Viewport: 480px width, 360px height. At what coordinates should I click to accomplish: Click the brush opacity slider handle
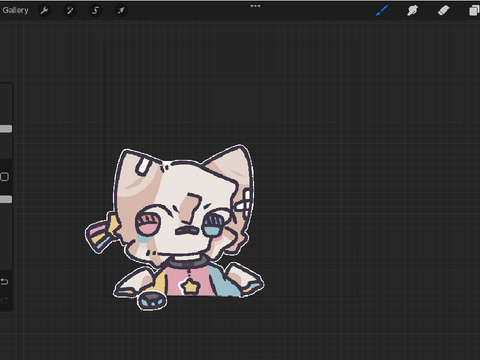click(x=6, y=199)
